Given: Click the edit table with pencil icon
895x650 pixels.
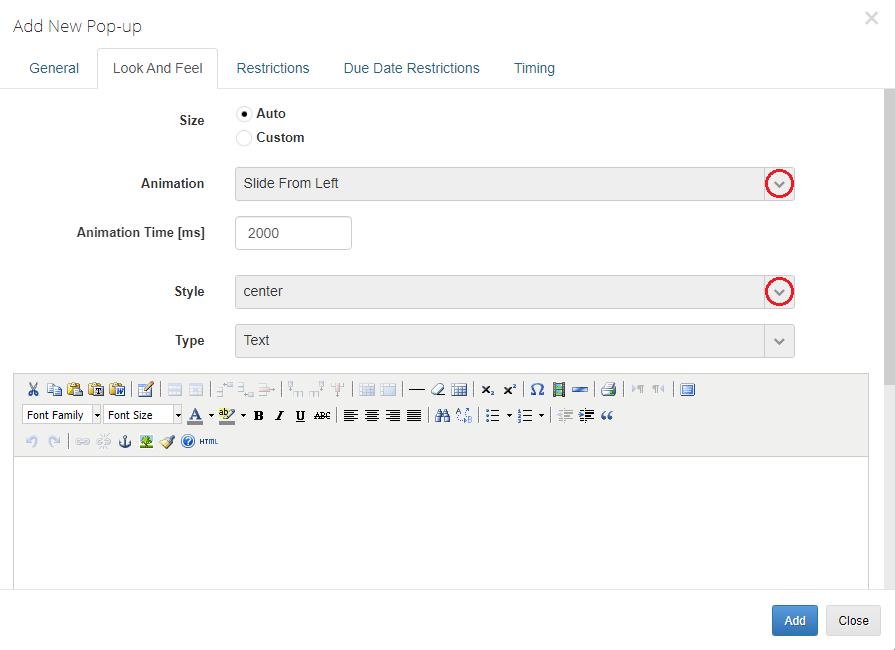Looking at the screenshot, I should [146, 390].
